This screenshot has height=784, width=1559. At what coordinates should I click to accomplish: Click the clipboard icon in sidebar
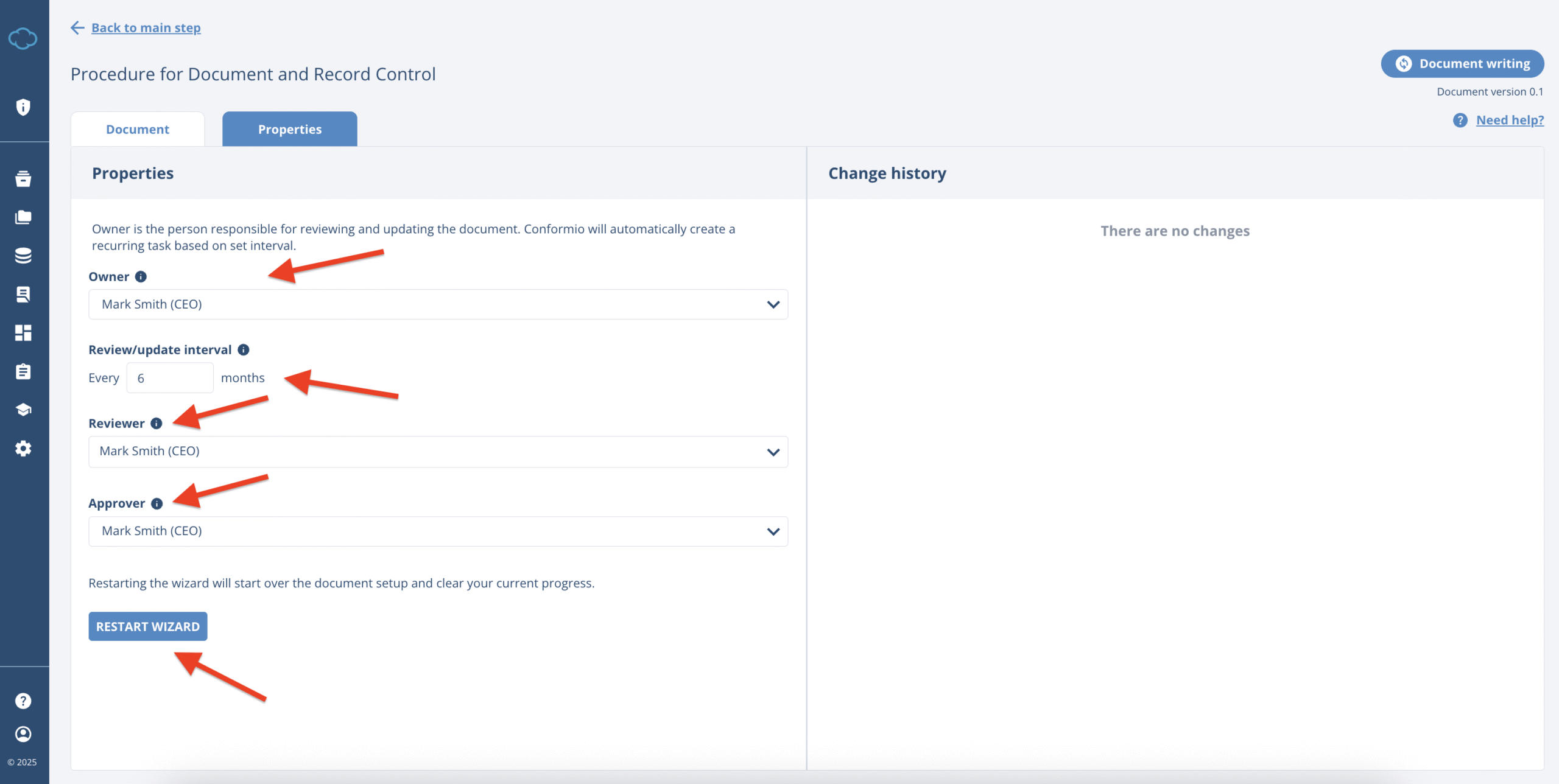23,371
